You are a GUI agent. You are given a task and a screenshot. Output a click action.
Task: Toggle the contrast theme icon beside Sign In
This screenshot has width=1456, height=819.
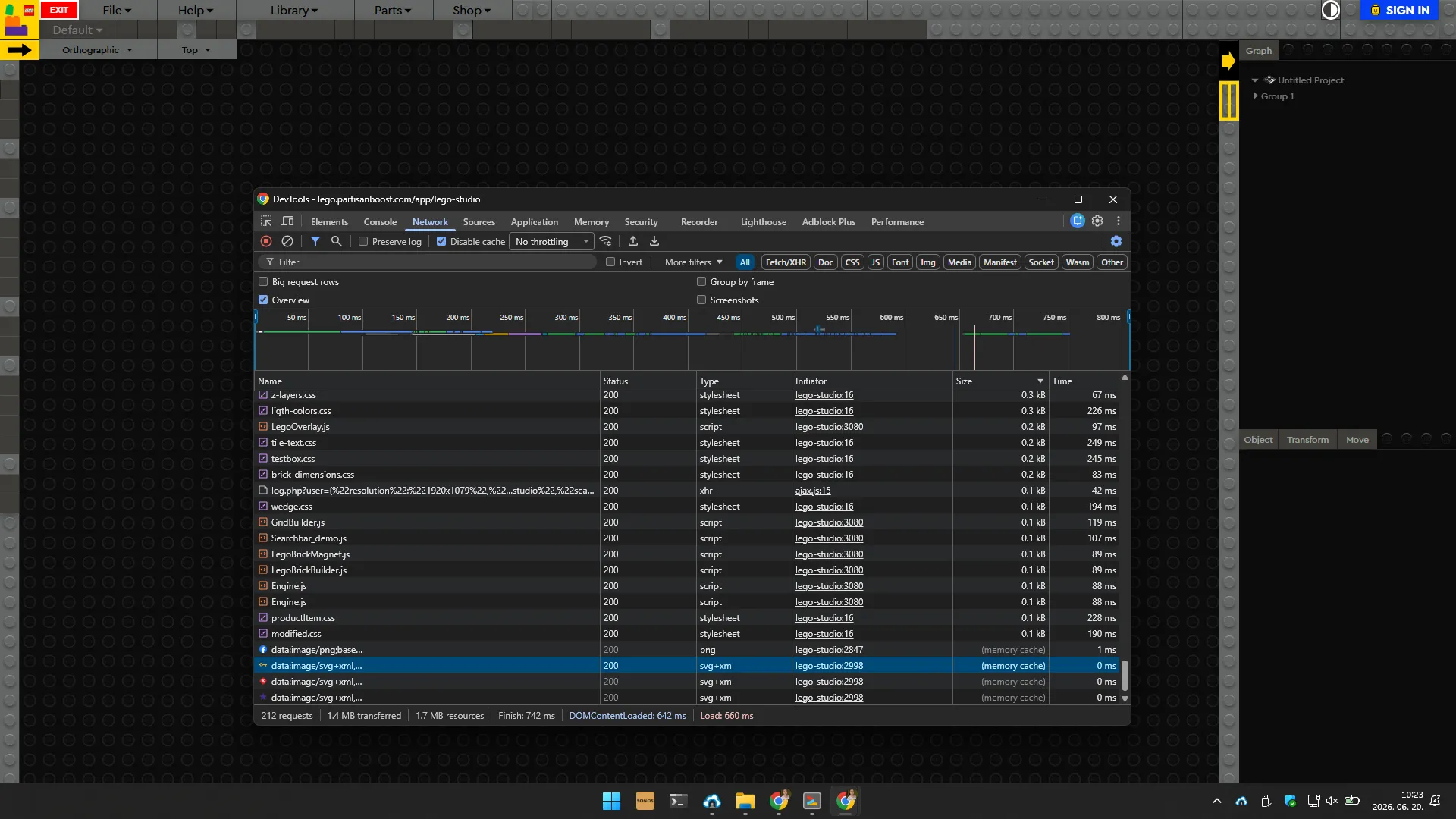pos(1331,10)
